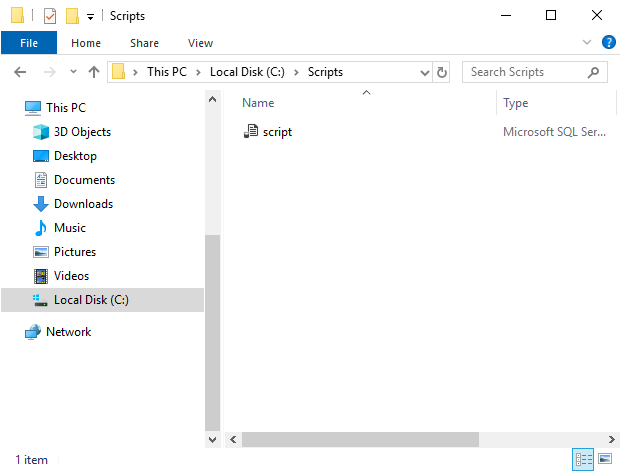
Task: Open the Help icon
Action: pyautogui.click(x=608, y=42)
